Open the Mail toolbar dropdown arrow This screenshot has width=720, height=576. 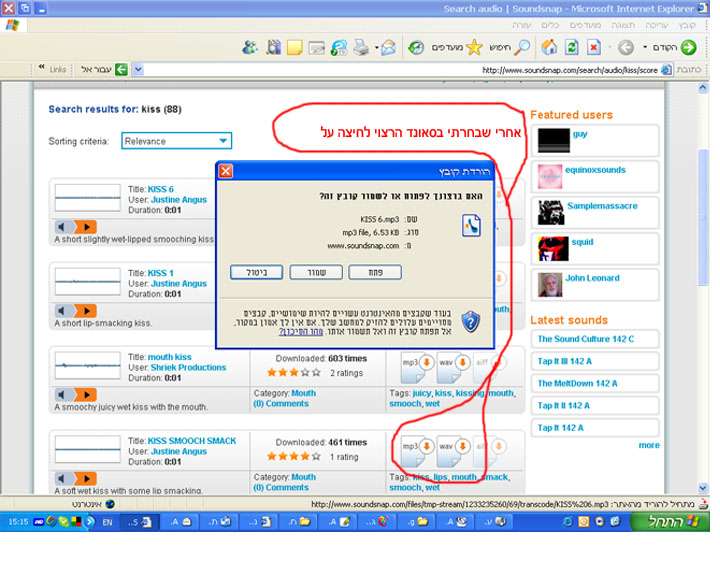pos(377,47)
